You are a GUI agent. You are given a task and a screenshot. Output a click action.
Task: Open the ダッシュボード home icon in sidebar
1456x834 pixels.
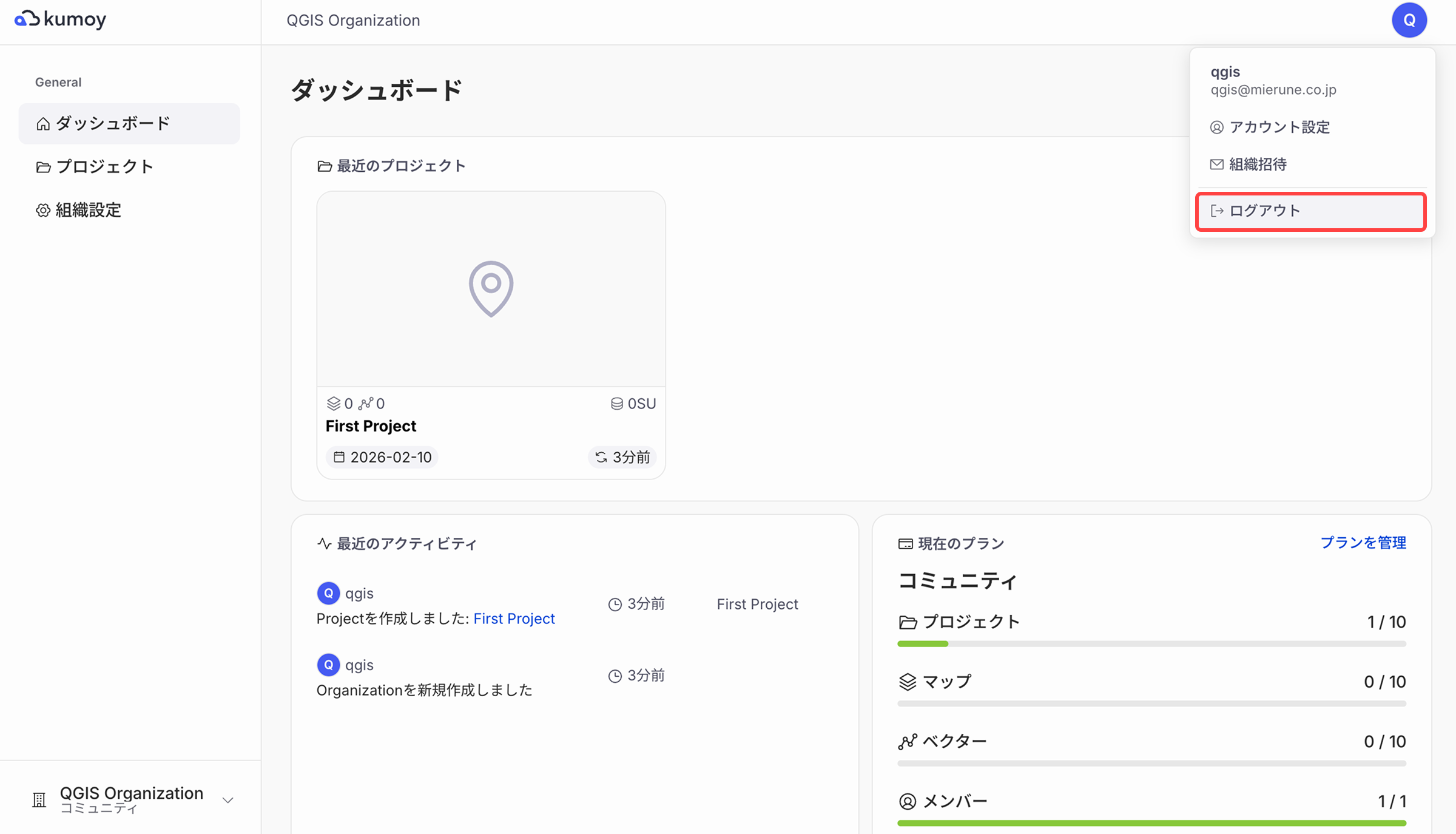tap(42, 123)
